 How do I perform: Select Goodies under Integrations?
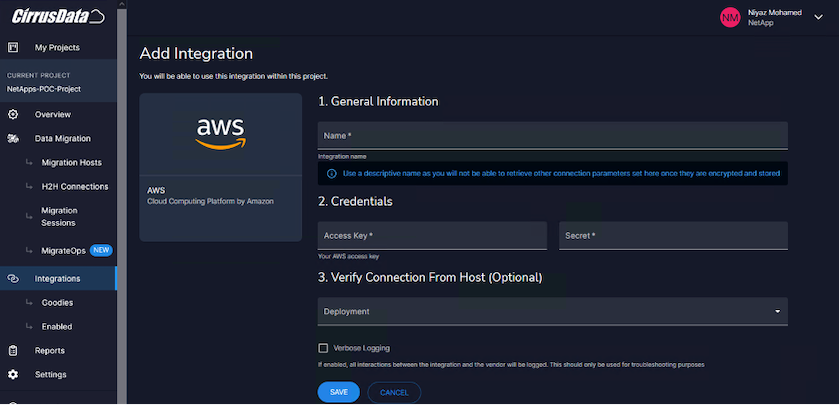57,302
